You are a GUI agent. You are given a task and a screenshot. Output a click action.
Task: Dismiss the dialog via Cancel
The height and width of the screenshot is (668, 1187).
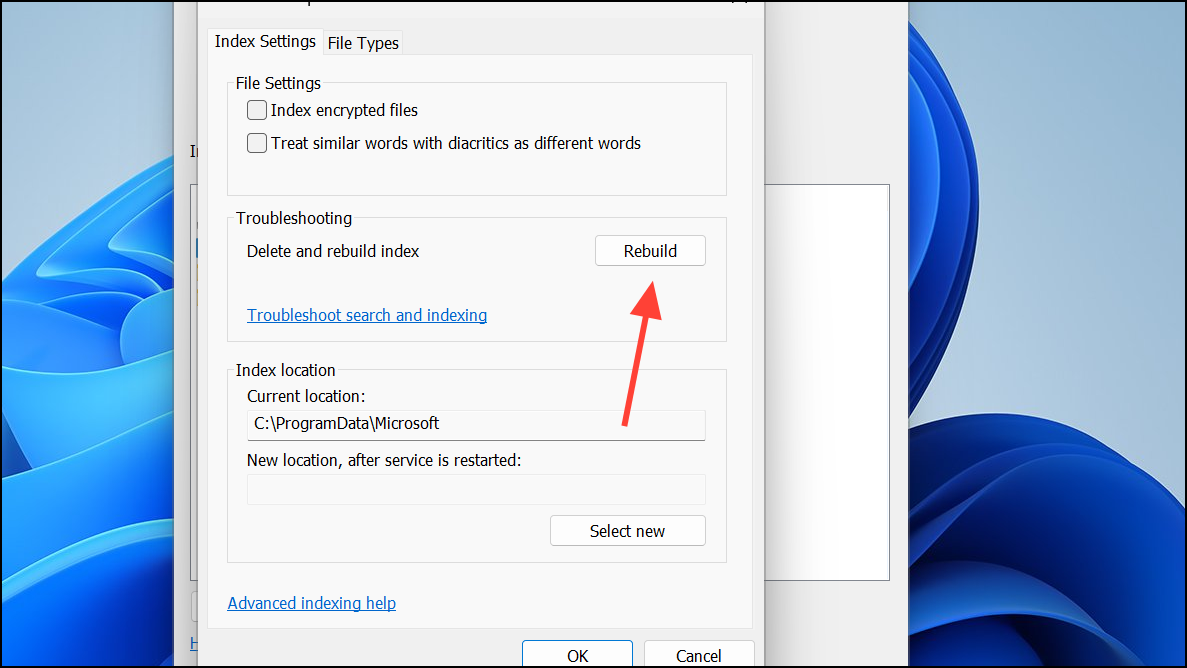tap(699, 655)
